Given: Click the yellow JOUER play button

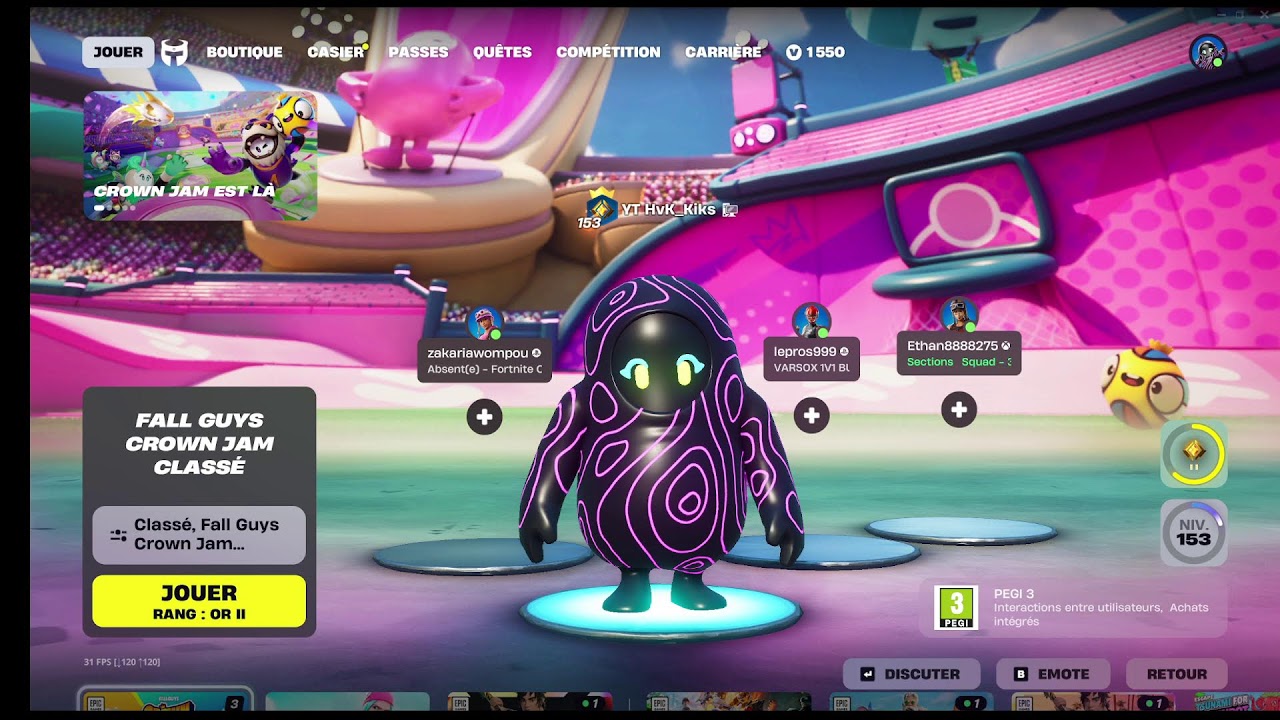Looking at the screenshot, I should (199, 601).
